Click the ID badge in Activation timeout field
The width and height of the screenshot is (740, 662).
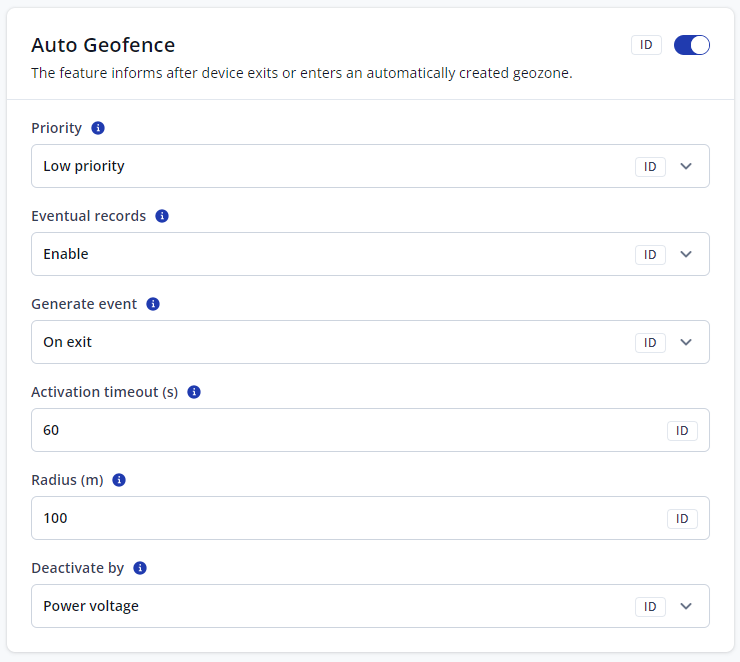click(x=682, y=431)
